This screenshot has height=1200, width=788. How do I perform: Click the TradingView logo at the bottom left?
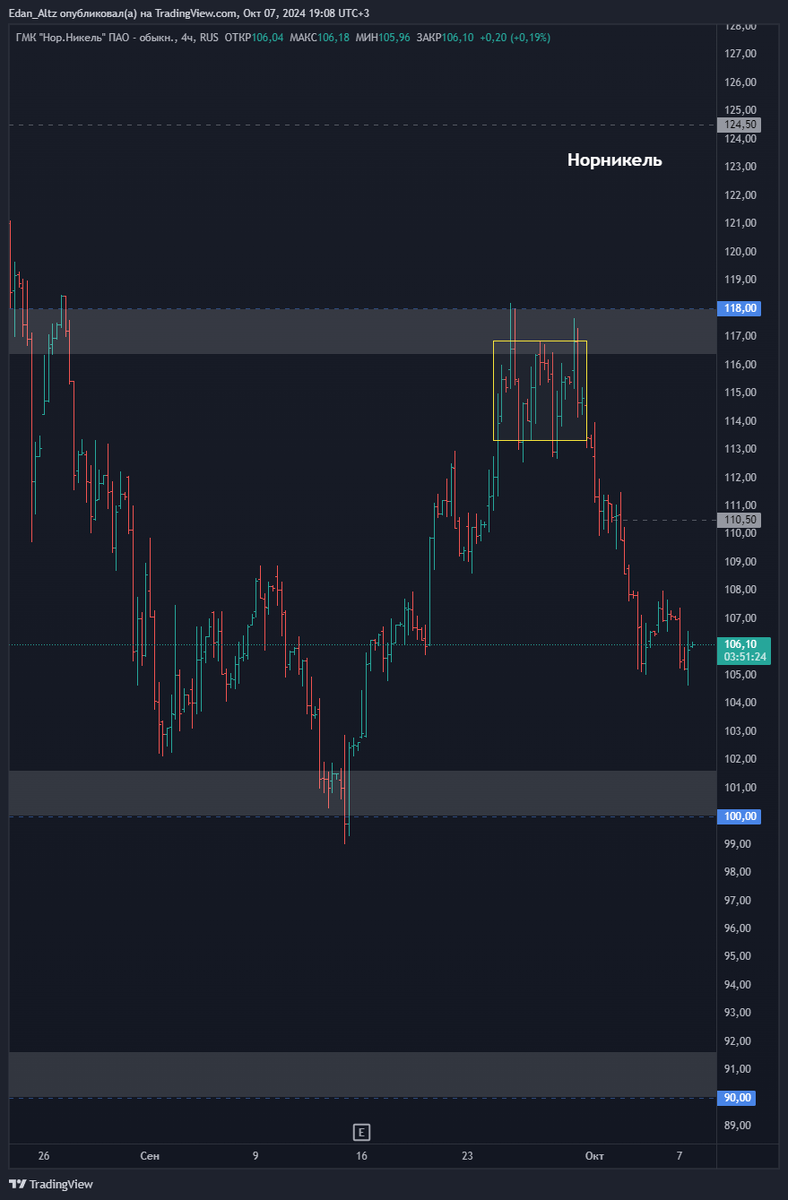click(50, 1184)
